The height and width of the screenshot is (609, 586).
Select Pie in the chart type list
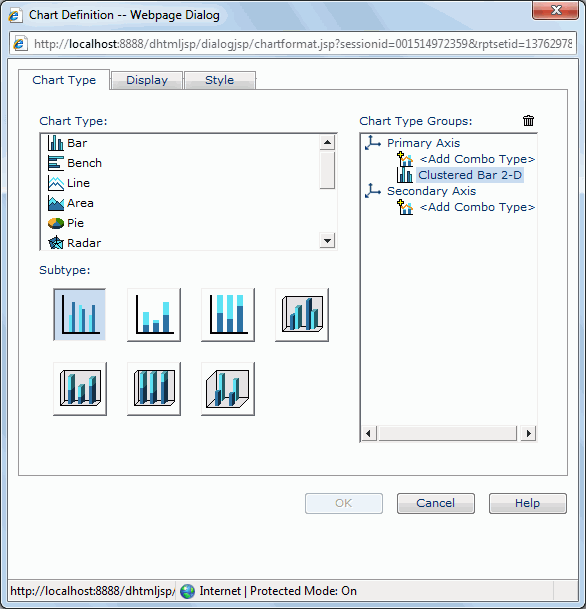[75, 223]
